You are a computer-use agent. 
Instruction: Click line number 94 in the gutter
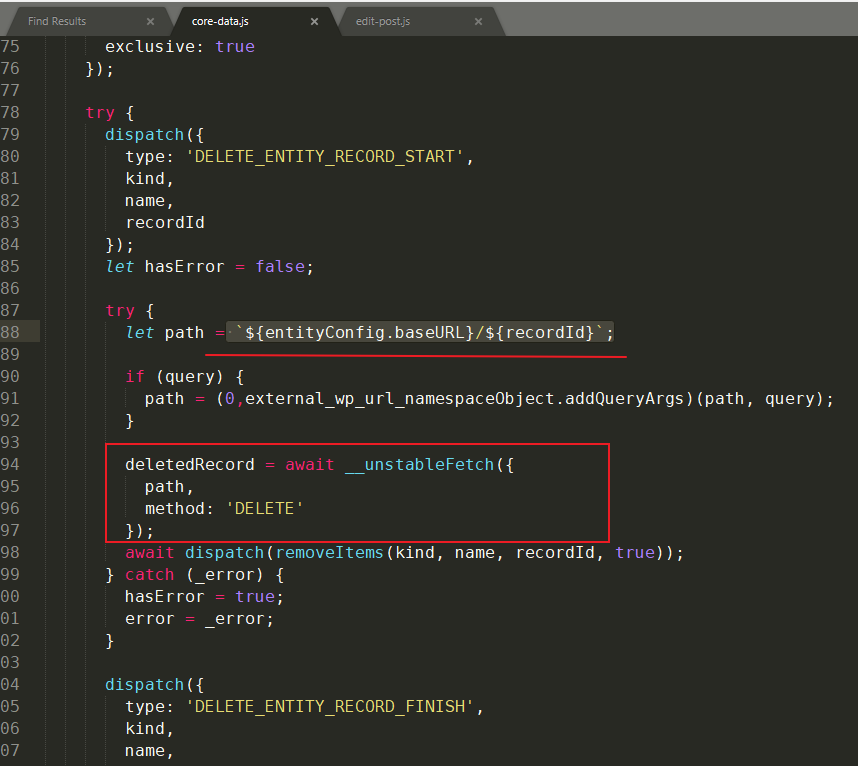pos(10,464)
